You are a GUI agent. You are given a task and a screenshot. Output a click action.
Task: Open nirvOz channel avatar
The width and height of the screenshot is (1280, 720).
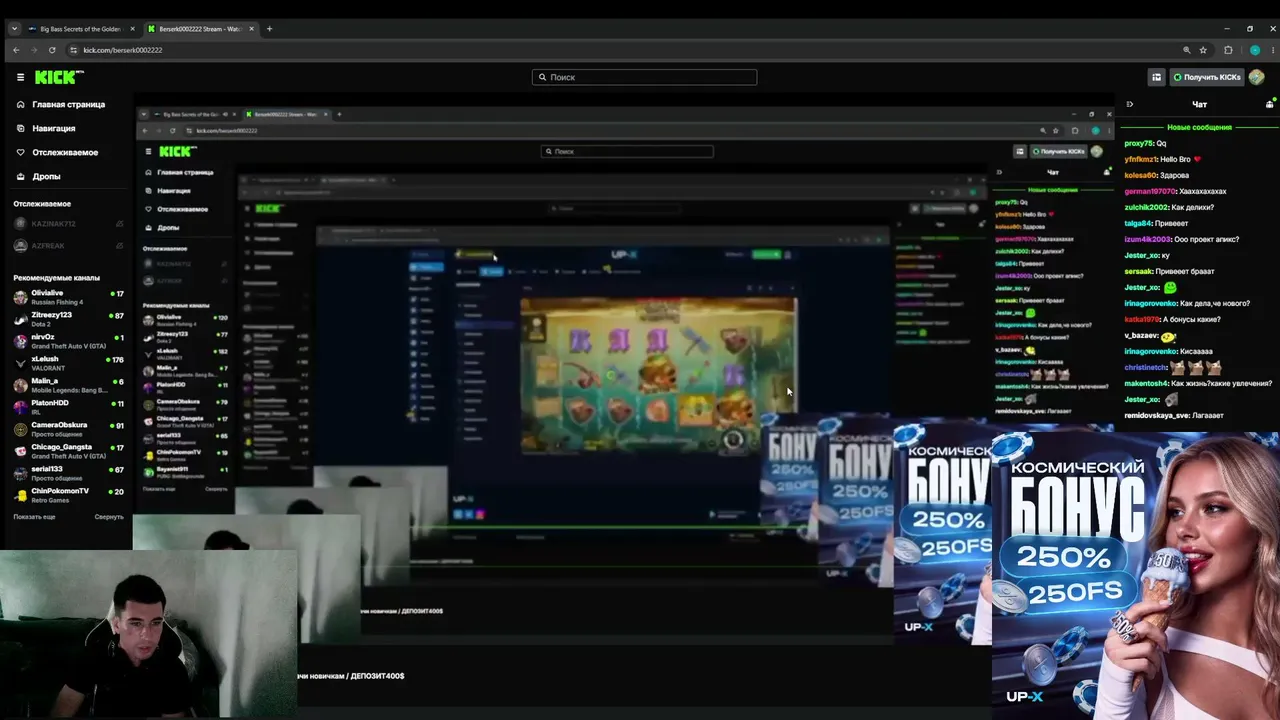pyautogui.click(x=20, y=341)
